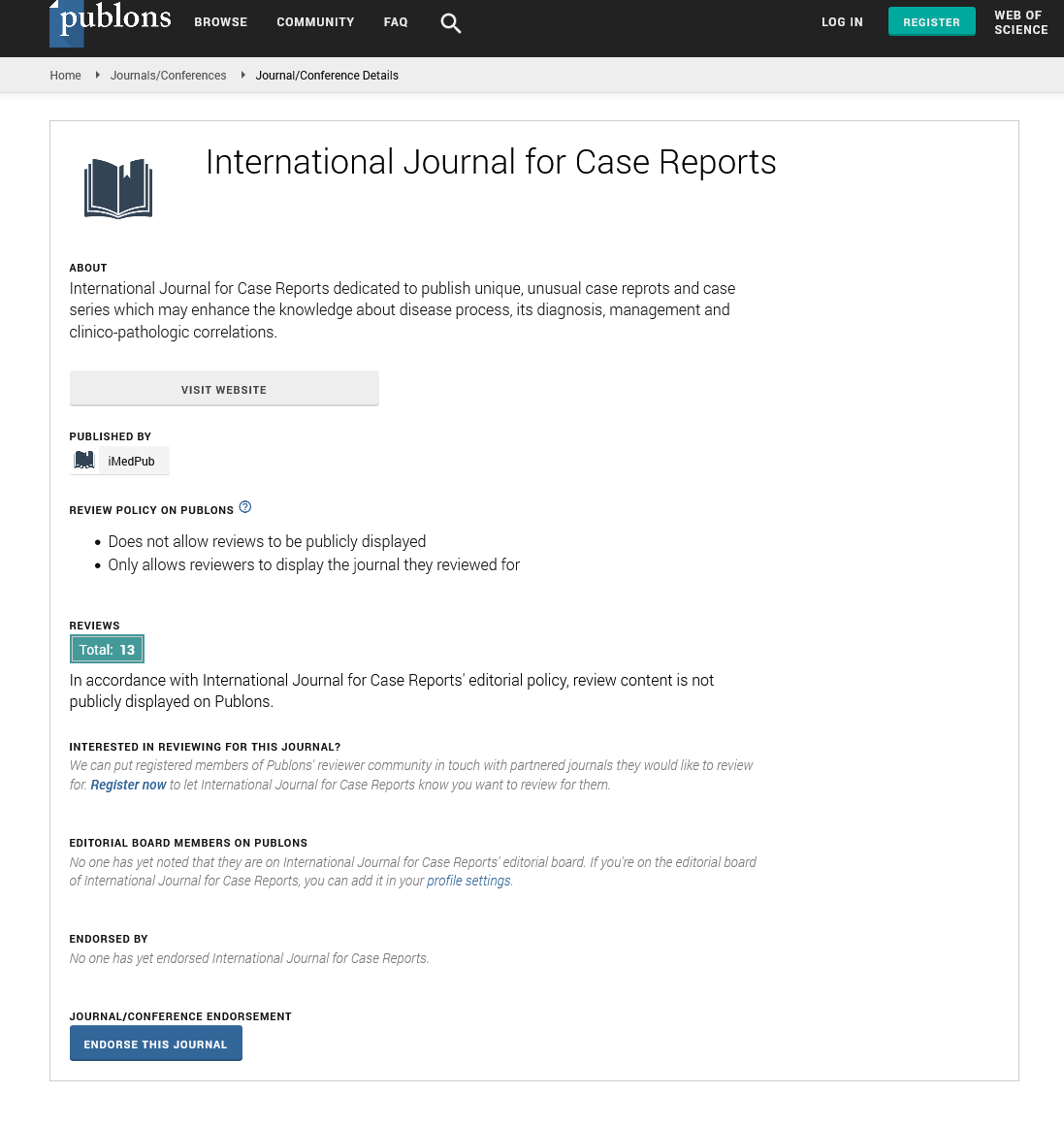Open the Web of Science link
The image size is (1064, 1125).
click(x=1020, y=22)
